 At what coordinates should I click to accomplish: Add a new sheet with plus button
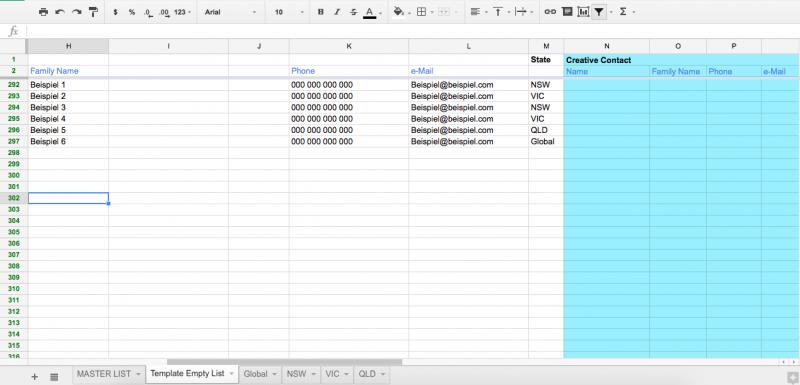[x=34, y=377]
